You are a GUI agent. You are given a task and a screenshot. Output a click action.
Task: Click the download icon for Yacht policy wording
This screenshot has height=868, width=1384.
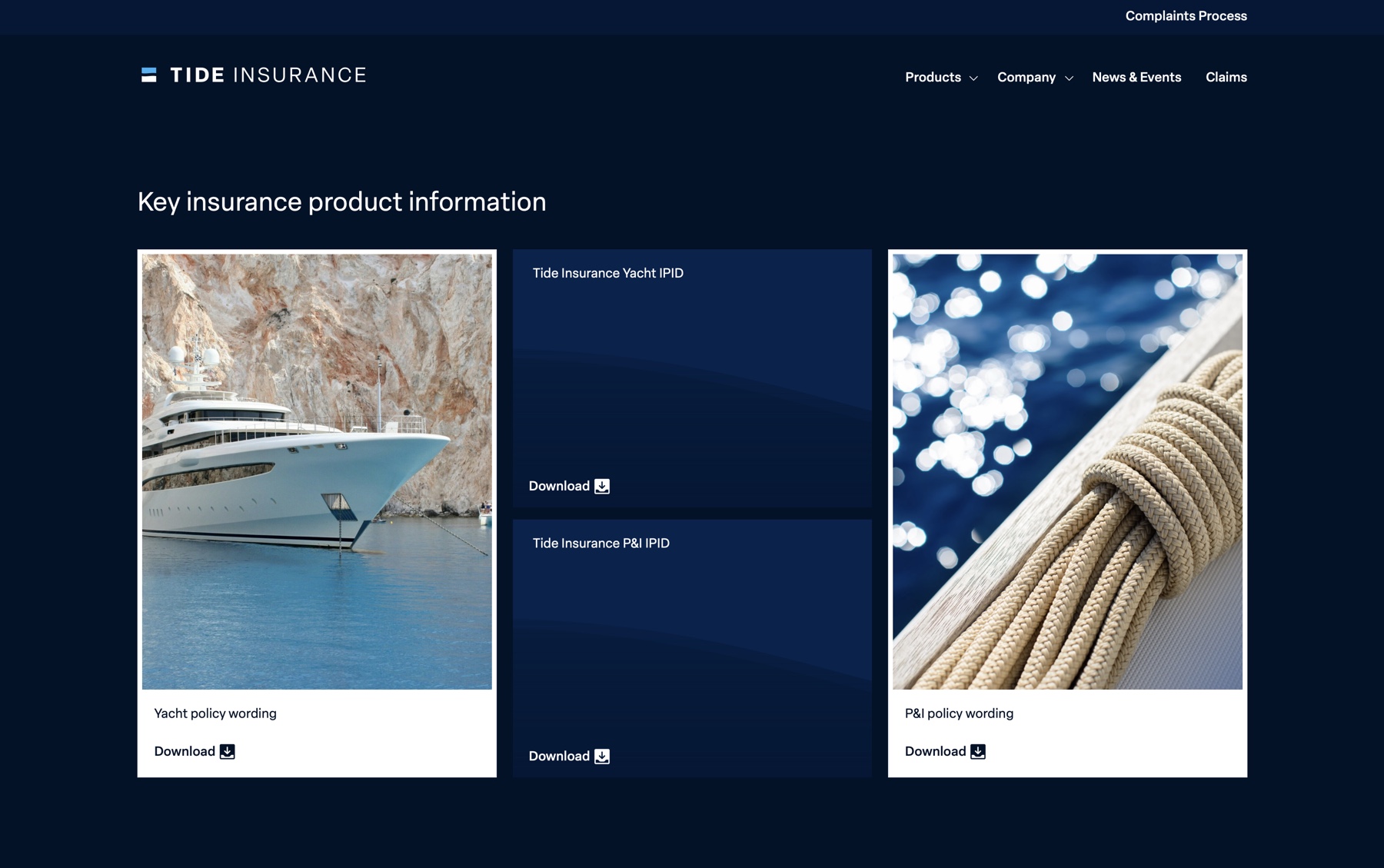[228, 751]
